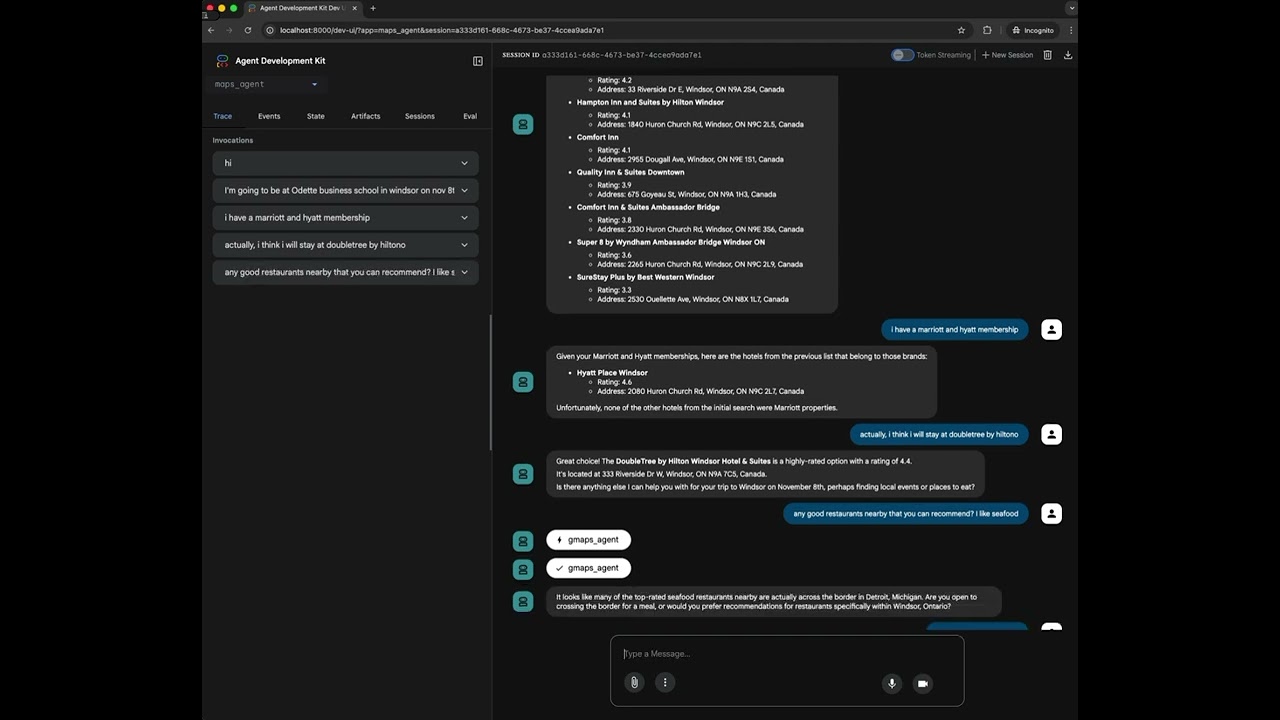1280x720 pixels.
Task: Click the agent avatar beside the hotel list
Action: pyautogui.click(x=523, y=124)
